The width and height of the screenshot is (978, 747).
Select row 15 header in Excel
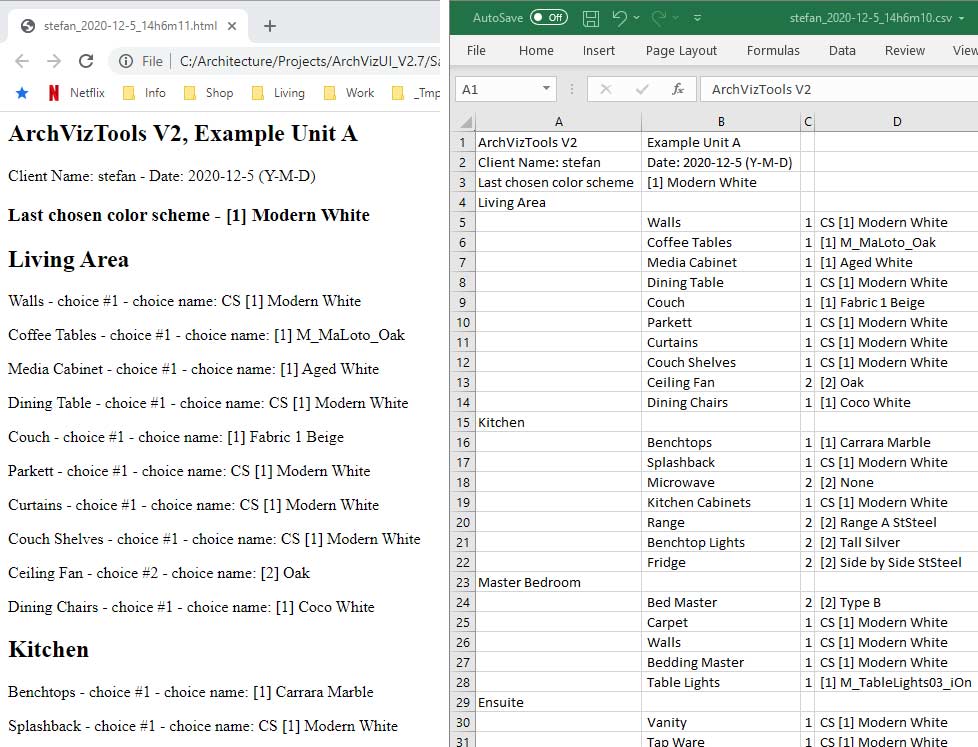pyautogui.click(x=463, y=422)
